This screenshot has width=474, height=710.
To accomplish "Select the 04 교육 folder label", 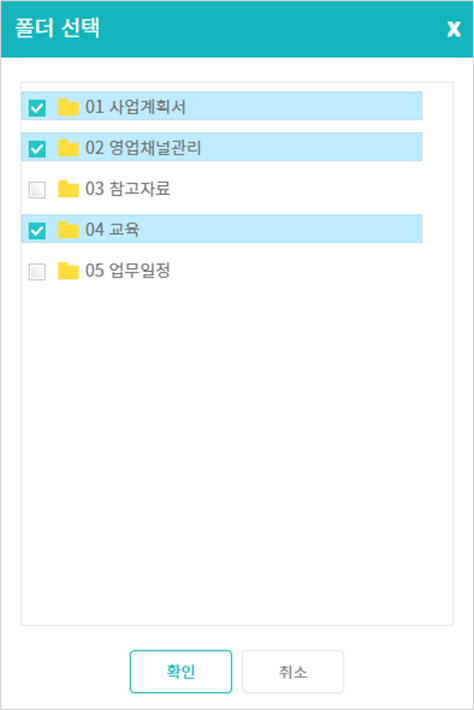I will (x=112, y=230).
